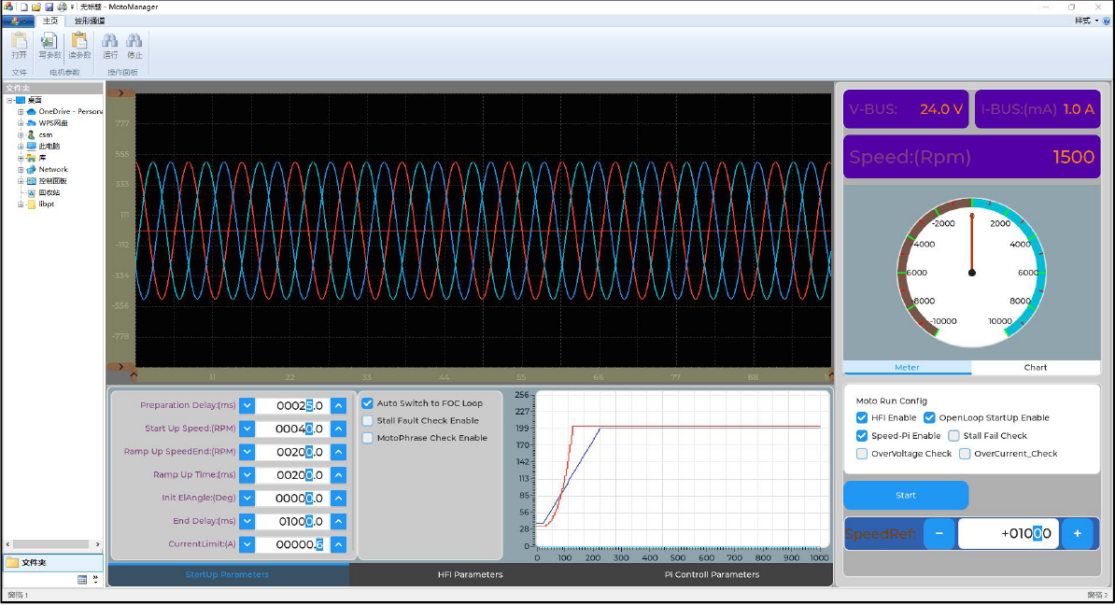Collapse the 桌面 root tree node
This screenshot has width=1115, height=605.
coord(9,100)
